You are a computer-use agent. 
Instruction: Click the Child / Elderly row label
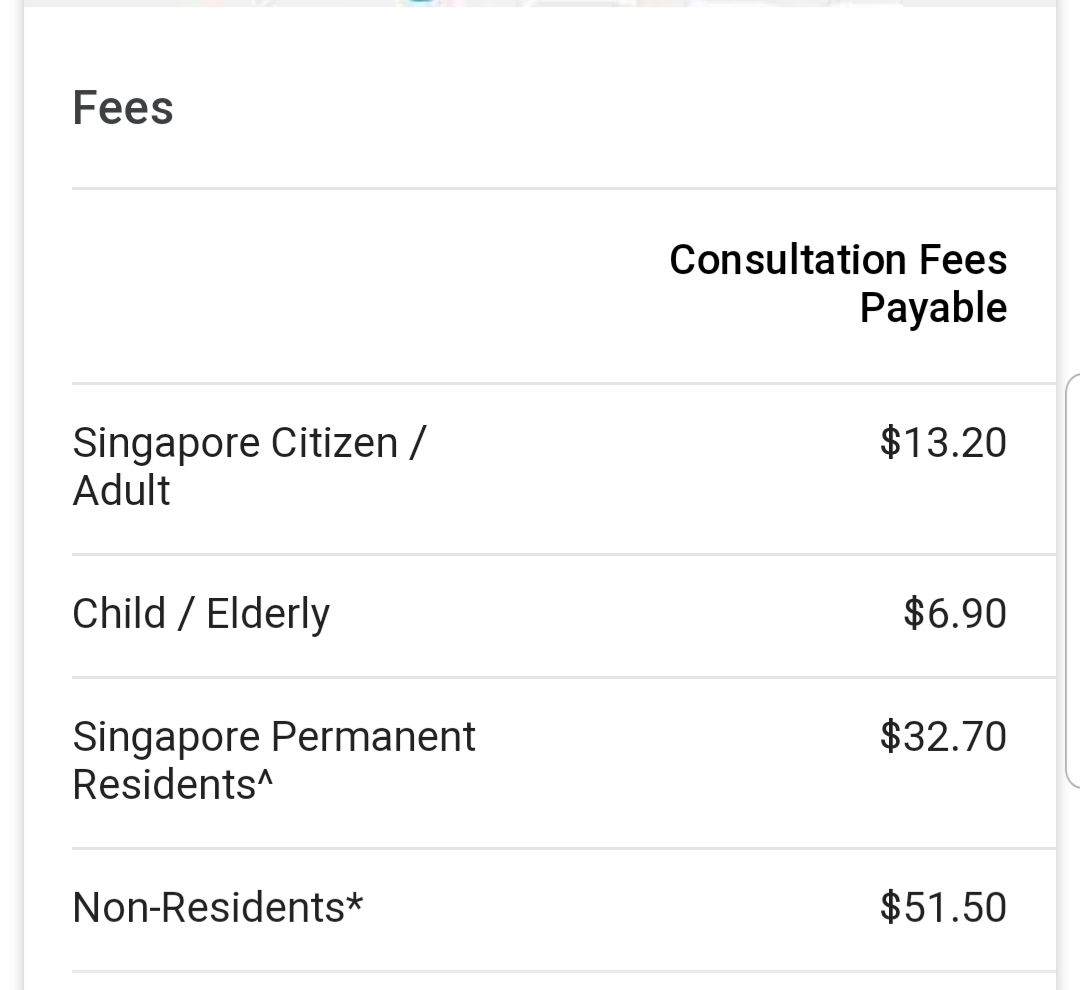click(201, 613)
